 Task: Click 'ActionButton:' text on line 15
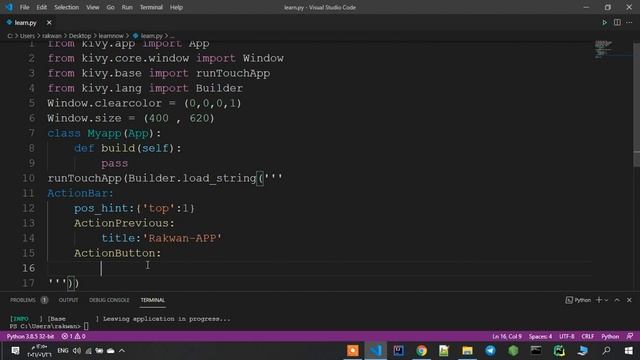(118, 253)
